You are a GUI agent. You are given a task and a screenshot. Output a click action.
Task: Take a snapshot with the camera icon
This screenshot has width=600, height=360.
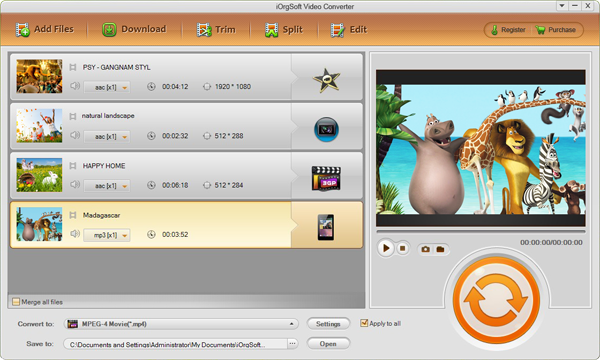(x=426, y=249)
